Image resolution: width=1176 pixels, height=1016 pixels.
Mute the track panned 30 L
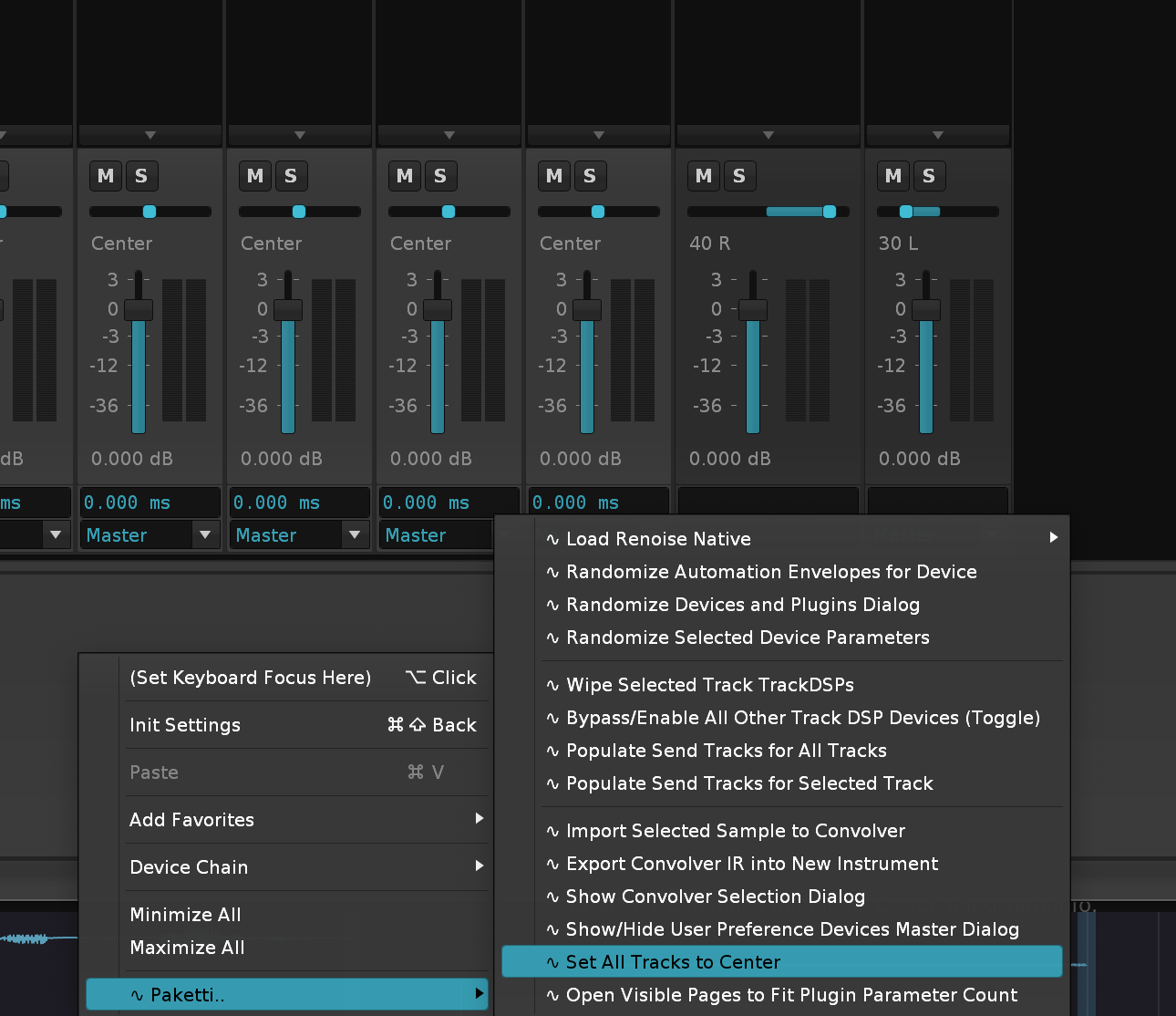(x=893, y=176)
